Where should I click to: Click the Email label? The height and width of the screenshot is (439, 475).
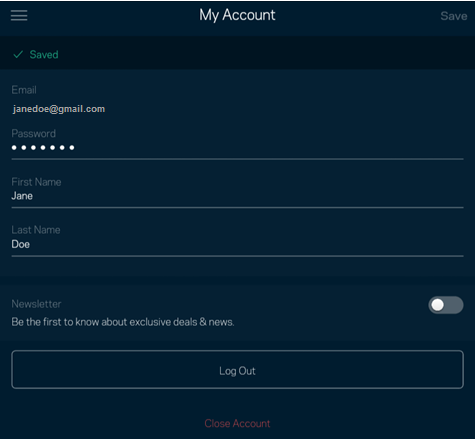pos(24,90)
